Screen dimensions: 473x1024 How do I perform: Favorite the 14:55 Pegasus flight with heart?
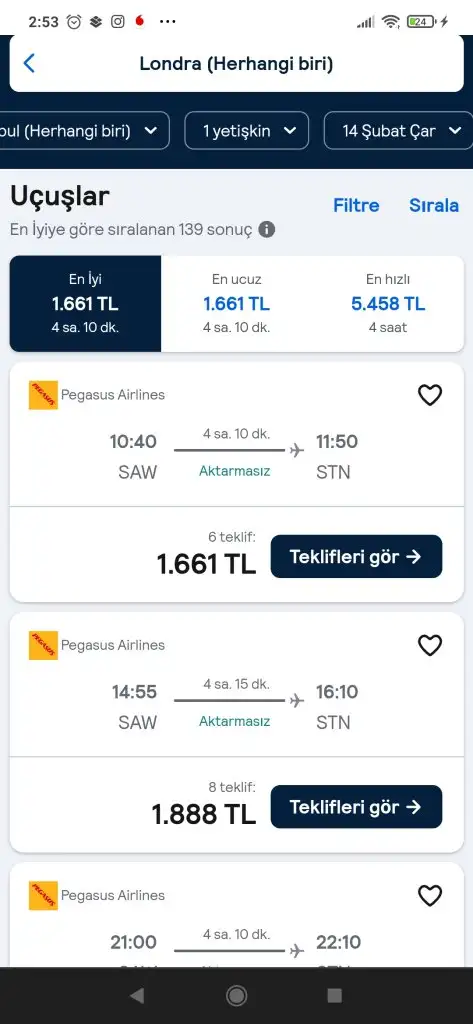click(430, 645)
